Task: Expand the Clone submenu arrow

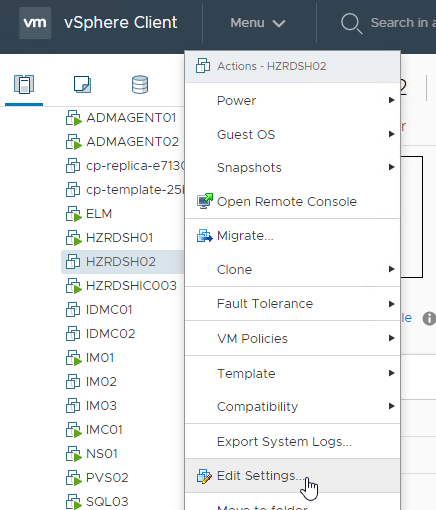Action: pyautogui.click(x=392, y=269)
